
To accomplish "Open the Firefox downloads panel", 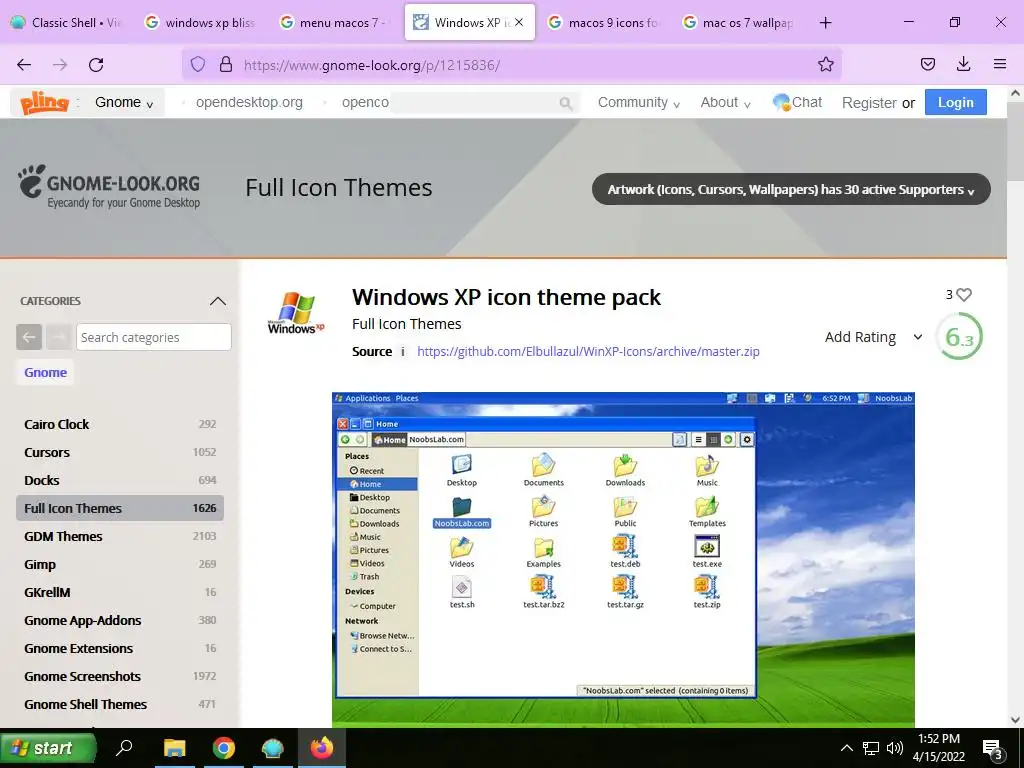I will click(963, 64).
